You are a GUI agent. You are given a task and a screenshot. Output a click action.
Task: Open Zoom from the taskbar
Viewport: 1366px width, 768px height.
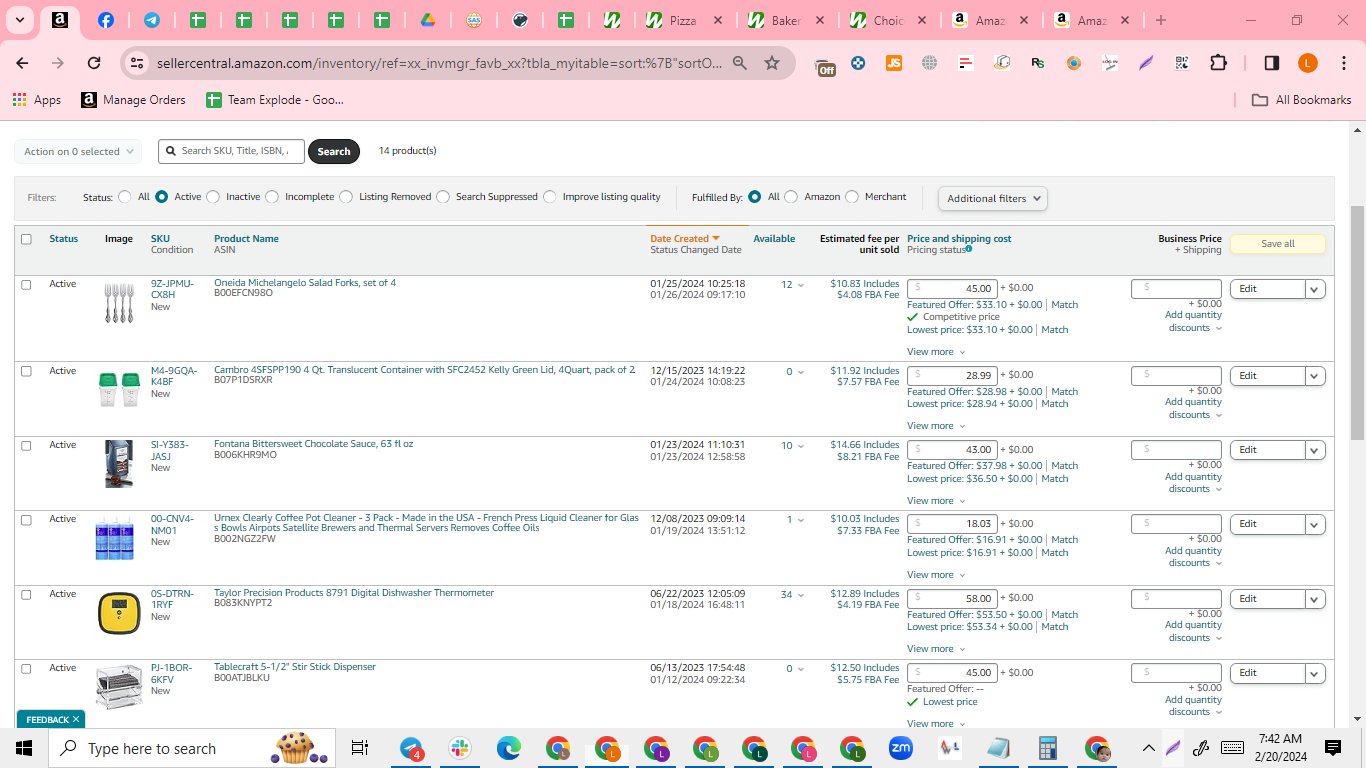click(901, 748)
